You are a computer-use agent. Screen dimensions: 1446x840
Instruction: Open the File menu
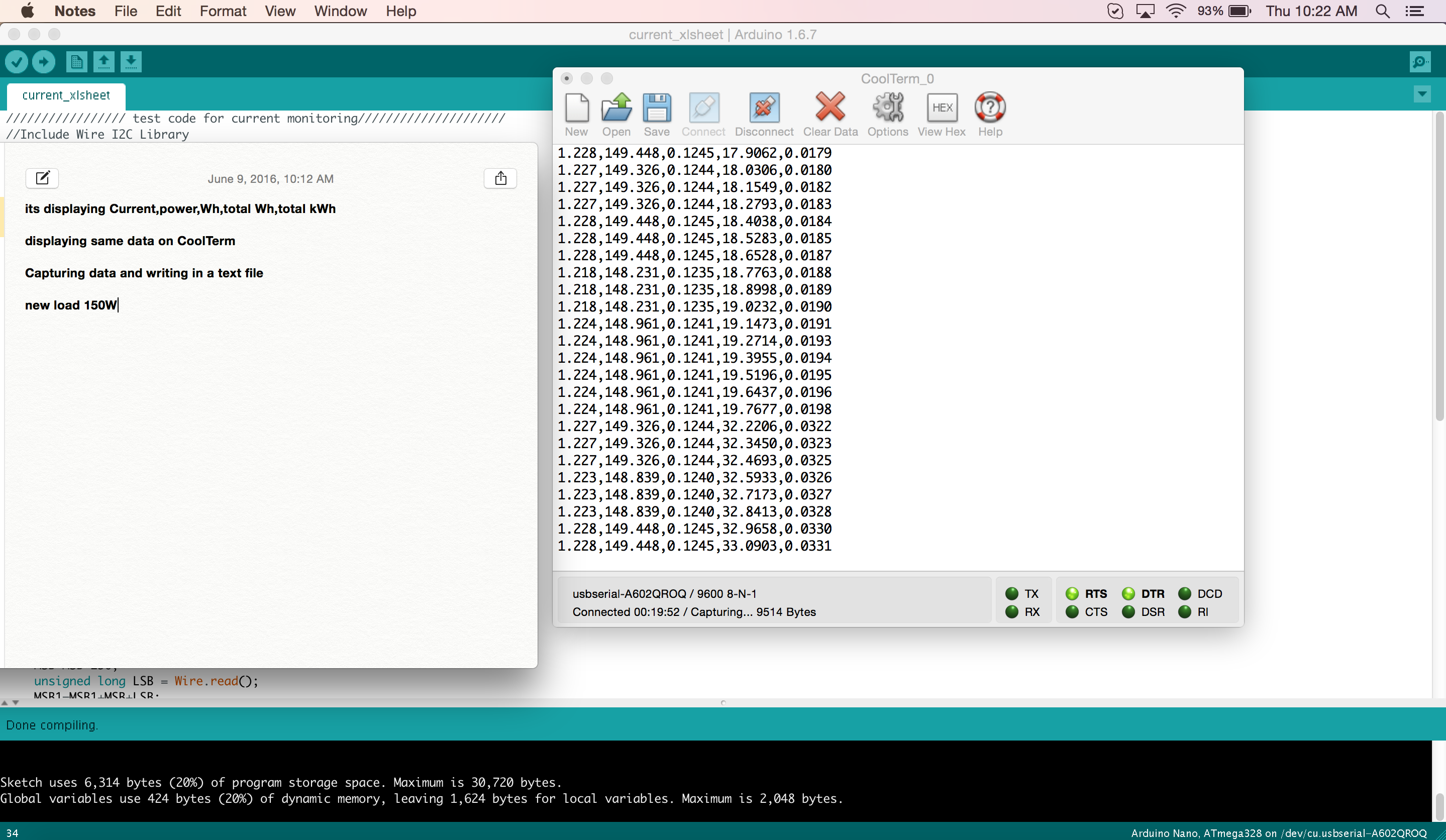126,11
